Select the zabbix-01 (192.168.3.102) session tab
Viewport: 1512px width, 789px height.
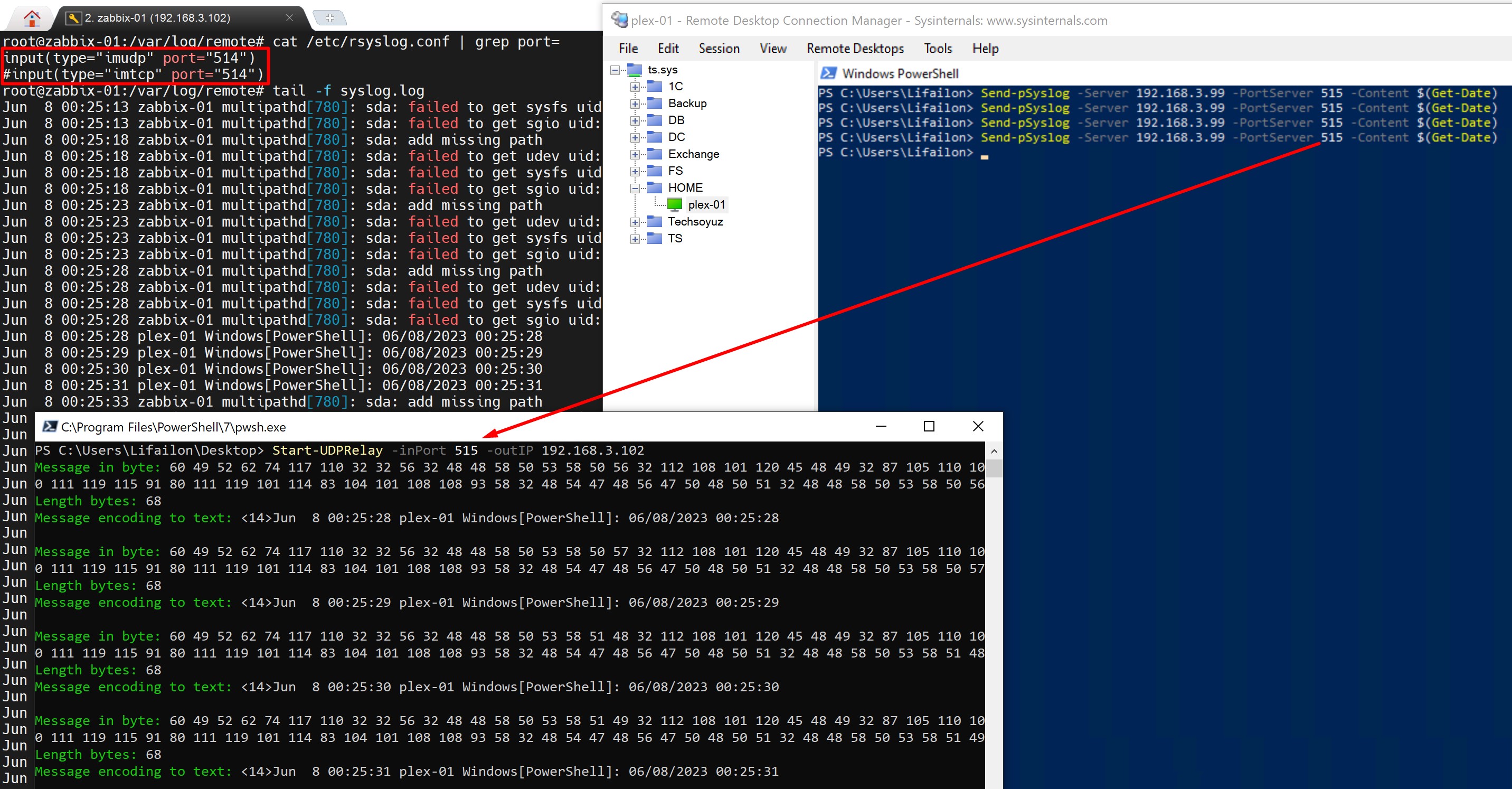157,17
